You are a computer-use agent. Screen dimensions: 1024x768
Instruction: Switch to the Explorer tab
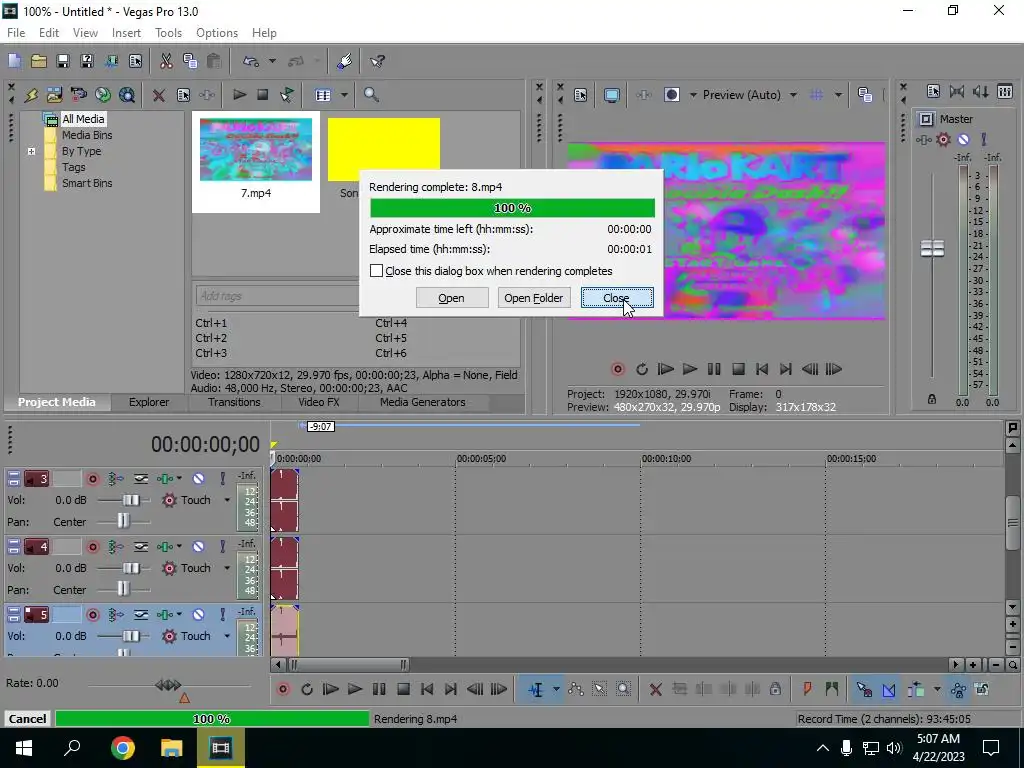coord(149,402)
